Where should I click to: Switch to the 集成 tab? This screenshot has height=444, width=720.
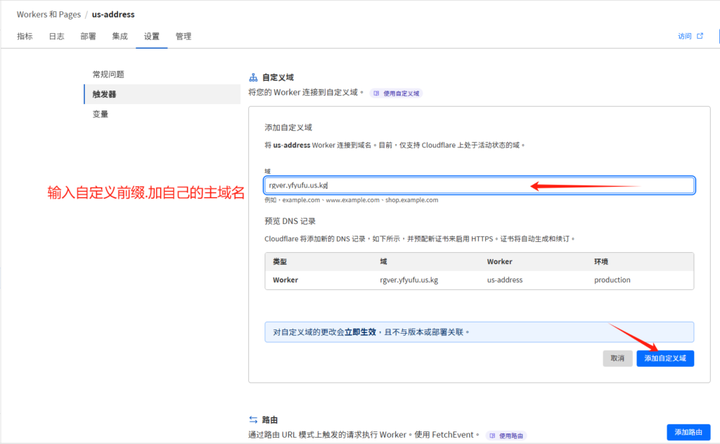tap(120, 36)
